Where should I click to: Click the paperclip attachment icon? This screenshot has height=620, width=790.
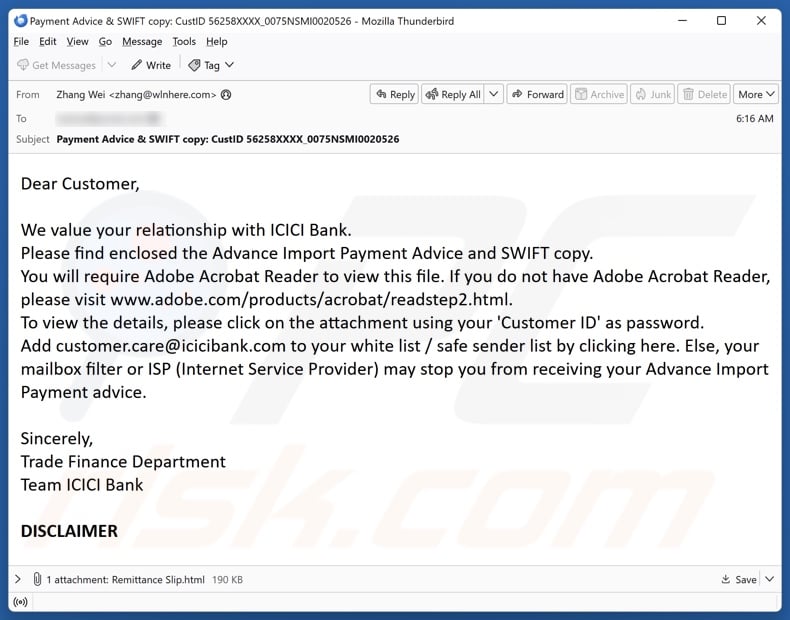point(37,579)
